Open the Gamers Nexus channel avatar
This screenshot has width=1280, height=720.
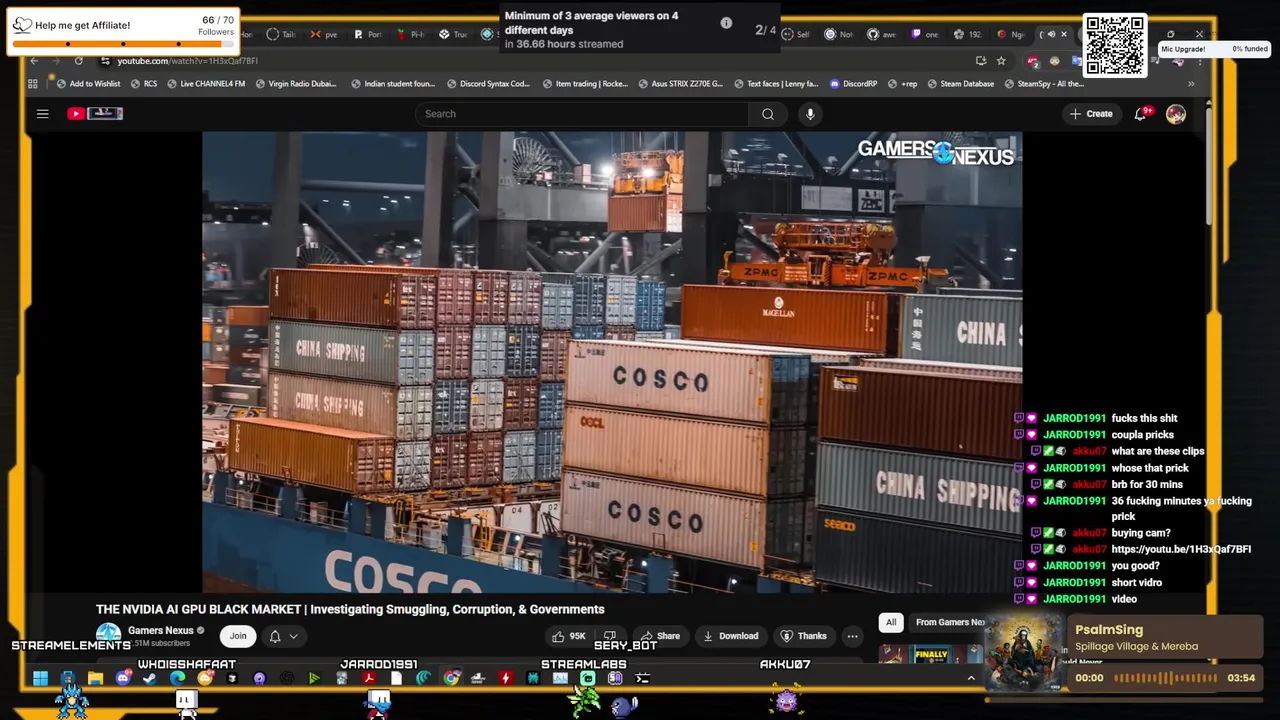point(108,635)
